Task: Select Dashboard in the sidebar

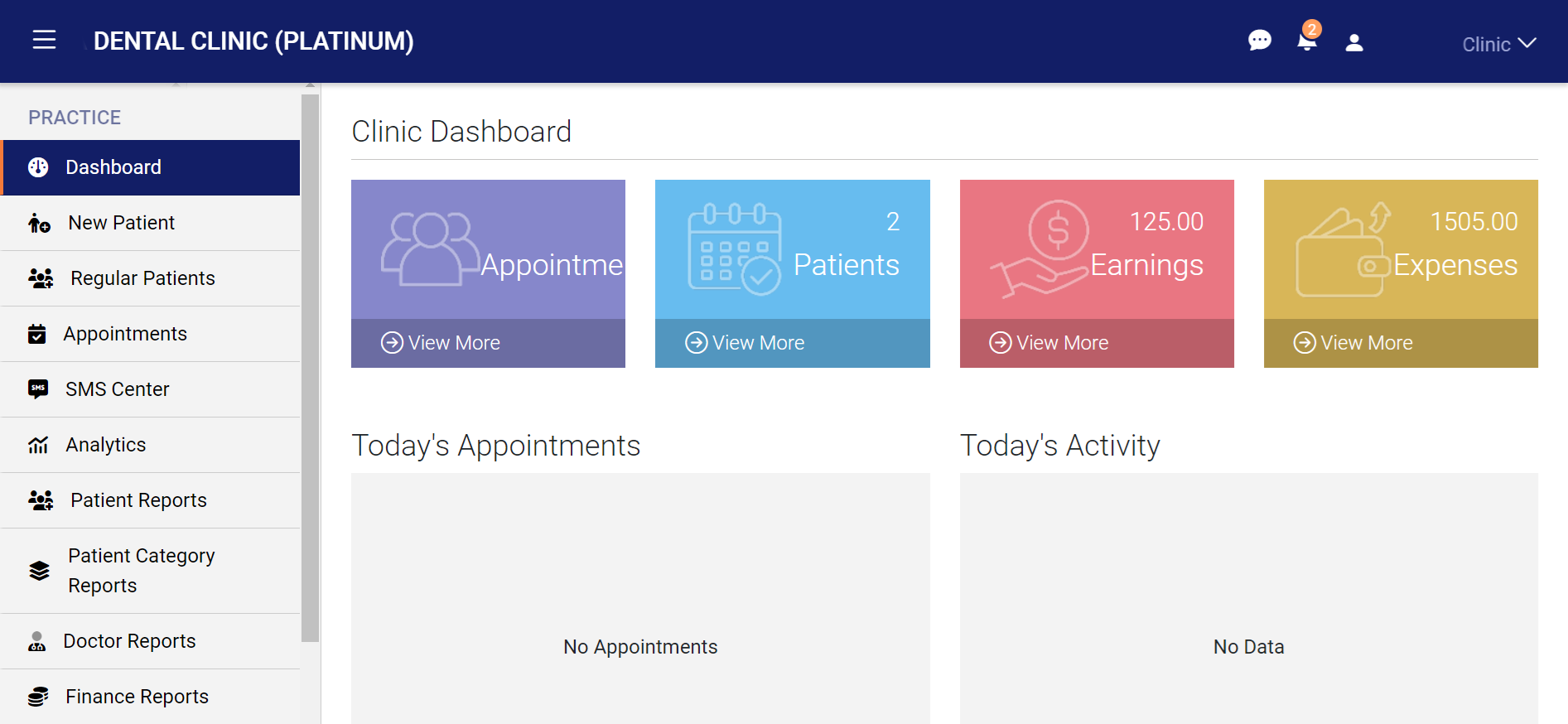Action: coord(113,167)
